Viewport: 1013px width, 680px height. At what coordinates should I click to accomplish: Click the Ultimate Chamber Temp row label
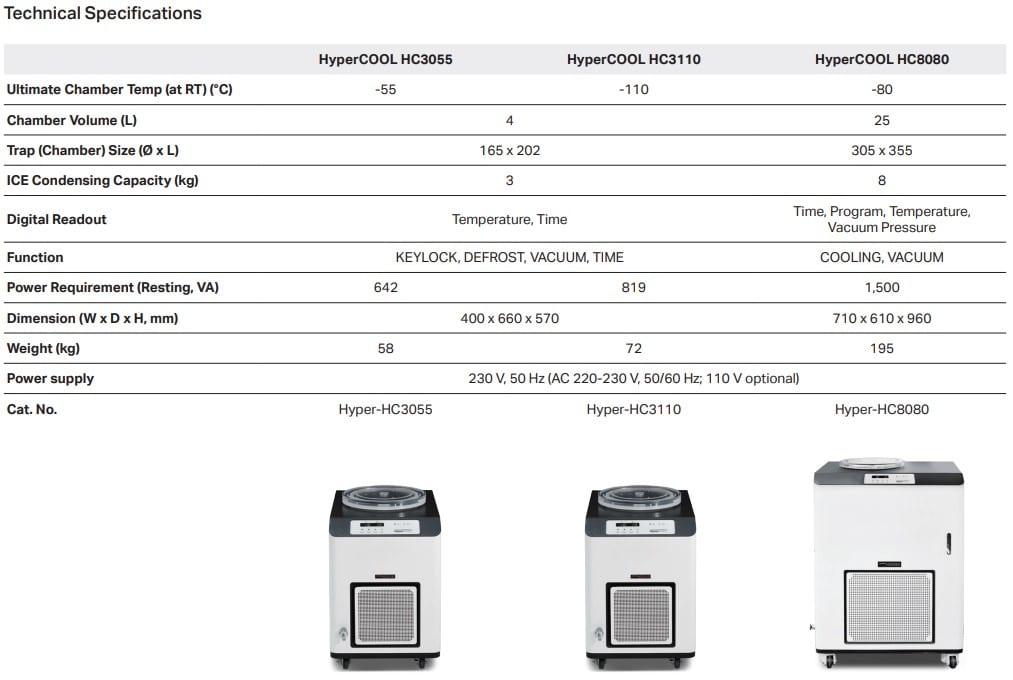[119, 90]
